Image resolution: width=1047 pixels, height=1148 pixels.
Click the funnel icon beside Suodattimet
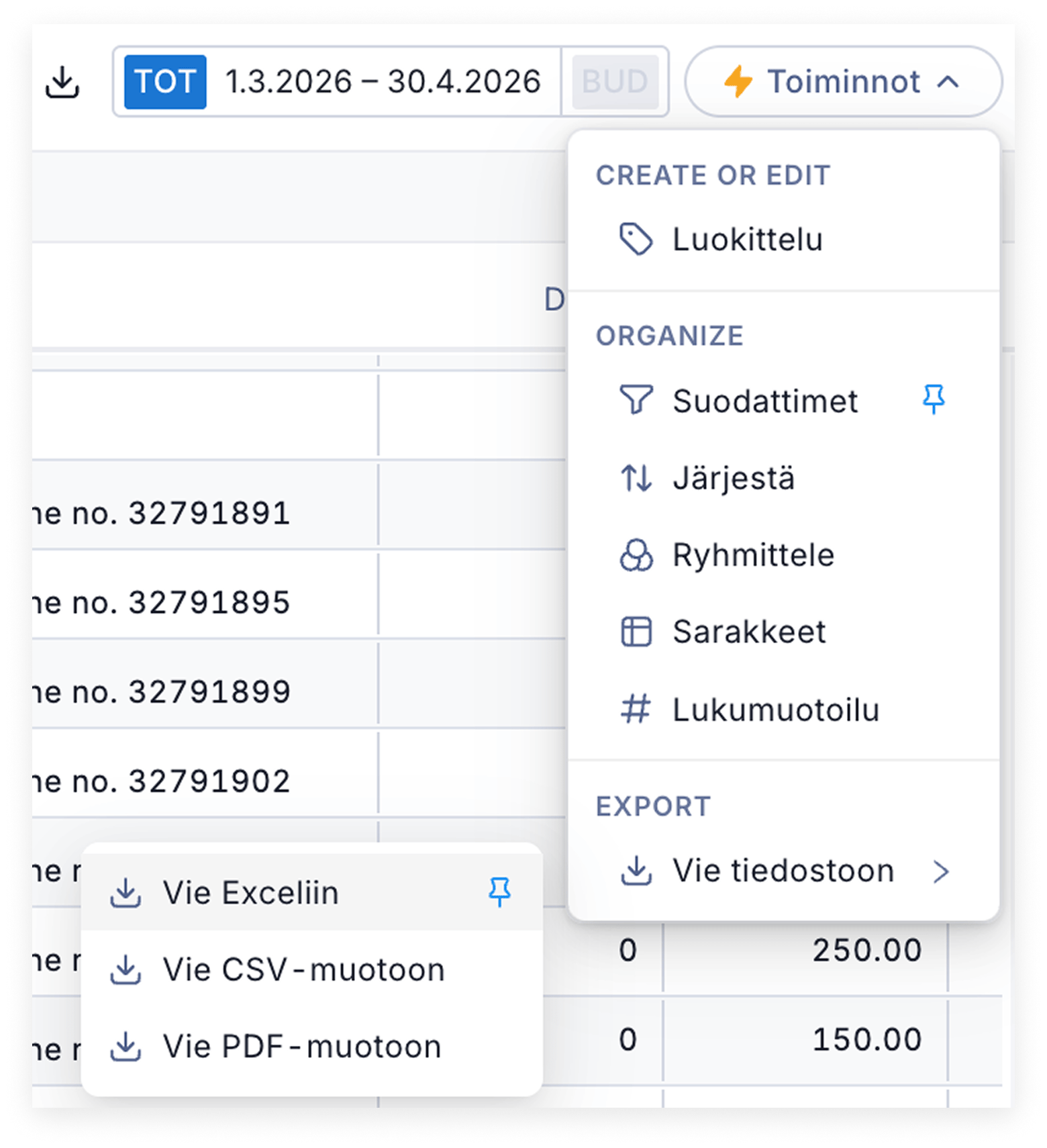pyautogui.click(x=636, y=401)
